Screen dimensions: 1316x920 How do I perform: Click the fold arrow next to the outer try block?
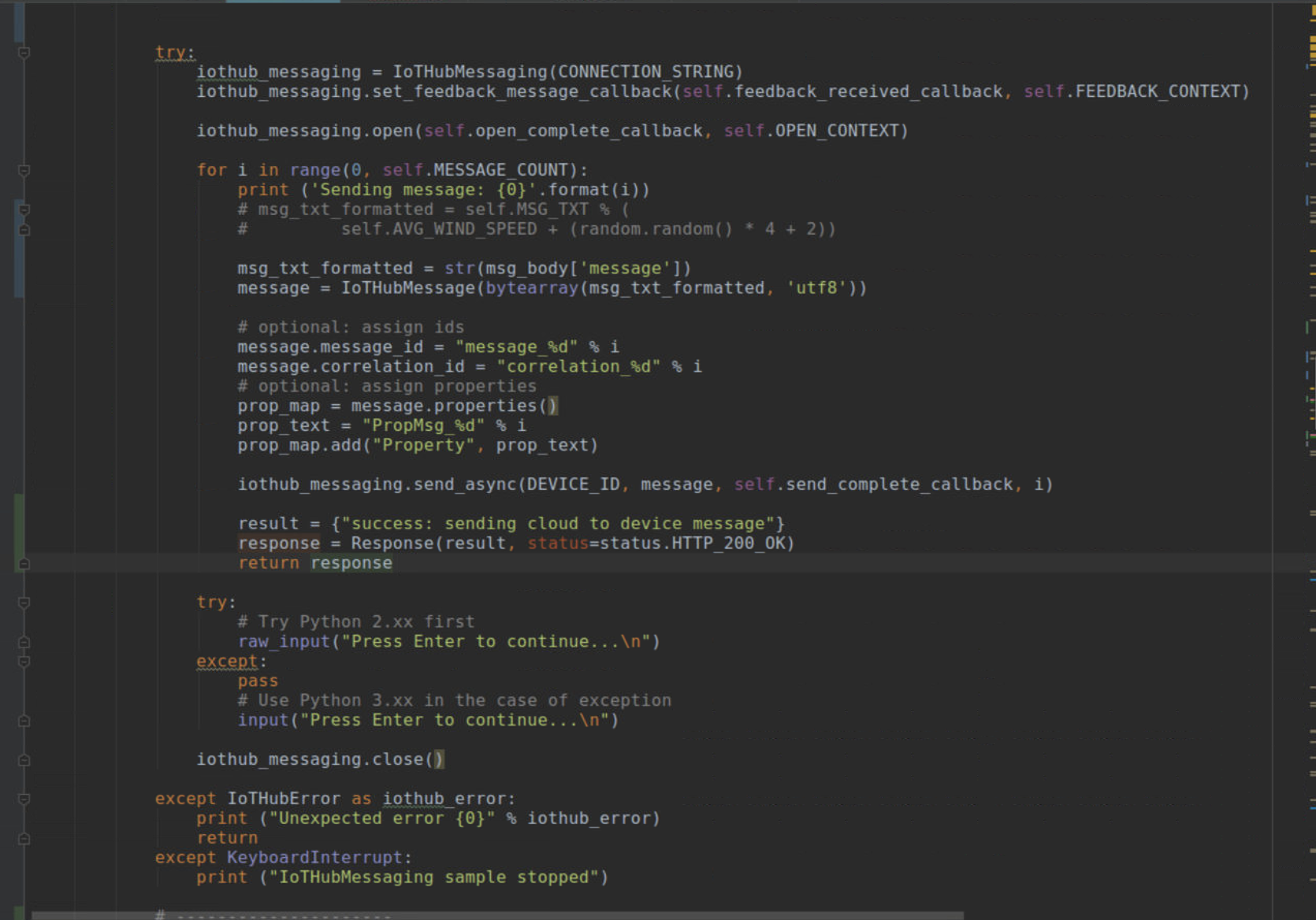[x=23, y=52]
